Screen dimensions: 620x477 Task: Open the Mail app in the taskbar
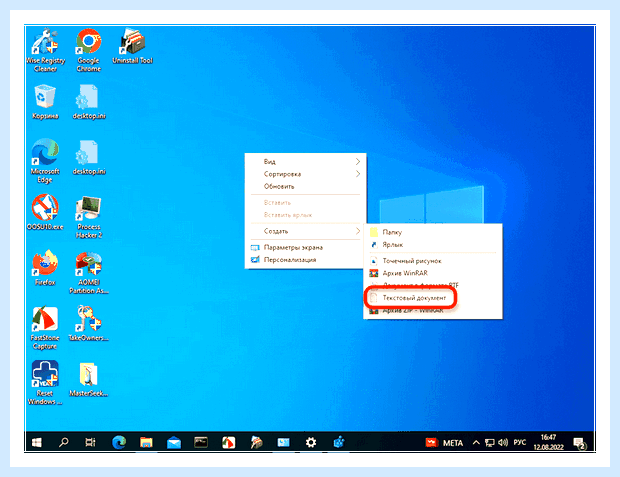[174, 442]
